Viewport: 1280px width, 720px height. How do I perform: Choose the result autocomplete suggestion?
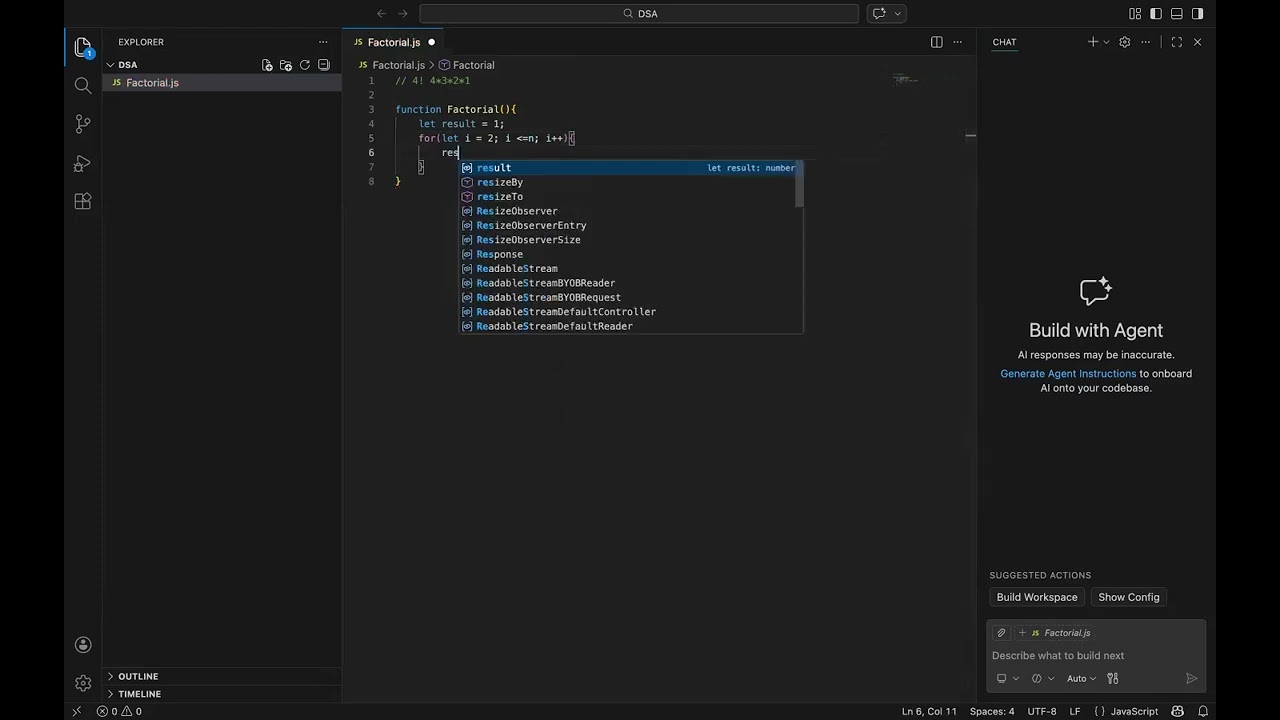pyautogui.click(x=630, y=168)
